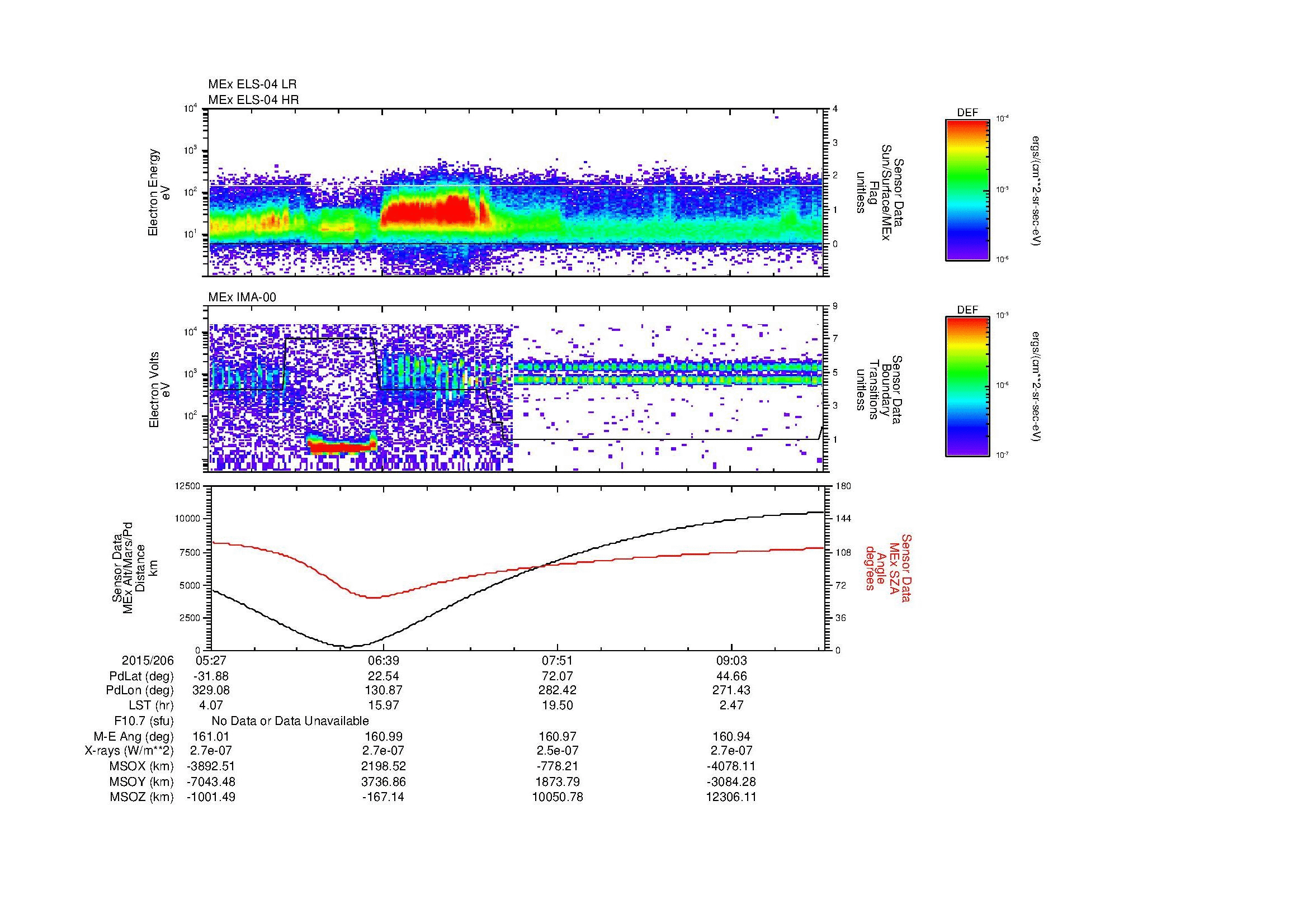Click the MSOZ value -167.14
The width and height of the screenshot is (1308, 924).
tap(384, 797)
